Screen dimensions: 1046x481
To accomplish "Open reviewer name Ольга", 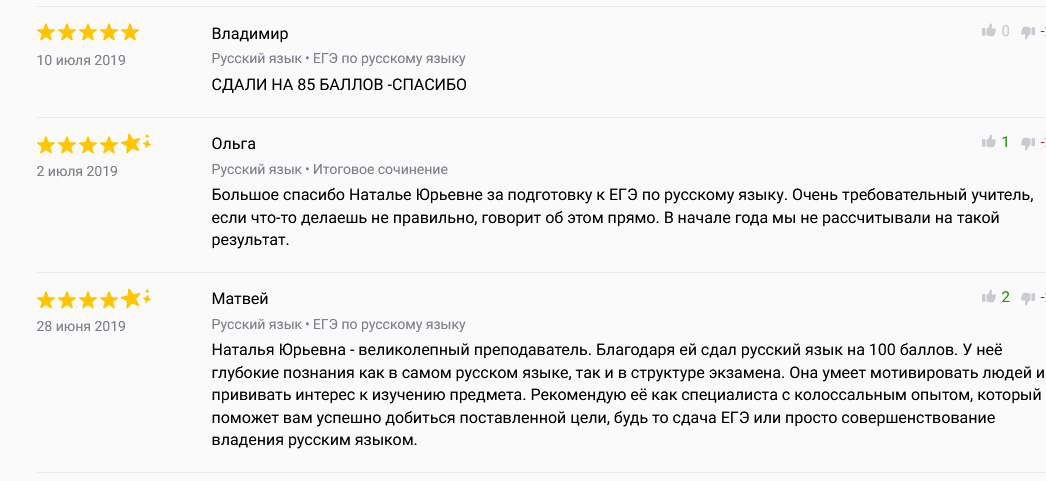I will (233, 144).
